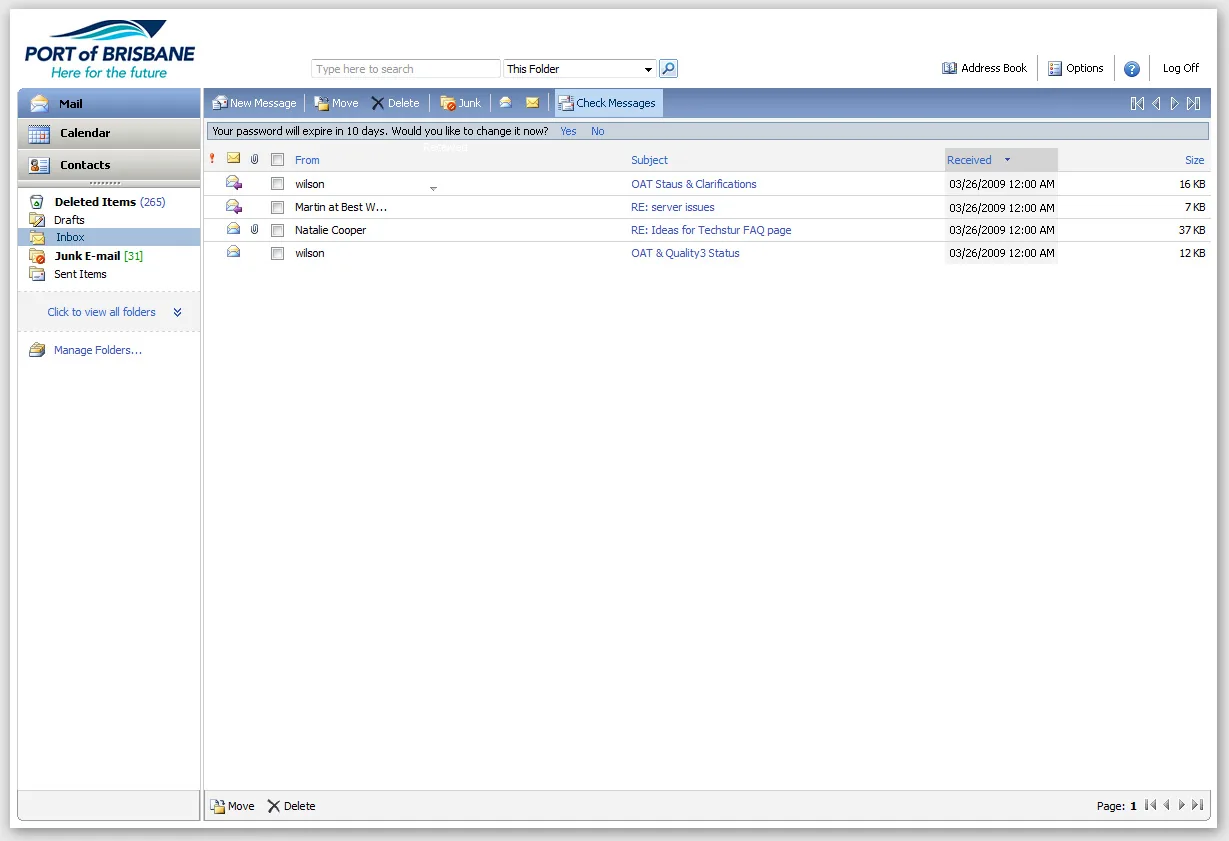Open Options
The height and width of the screenshot is (841, 1229).
point(1076,68)
